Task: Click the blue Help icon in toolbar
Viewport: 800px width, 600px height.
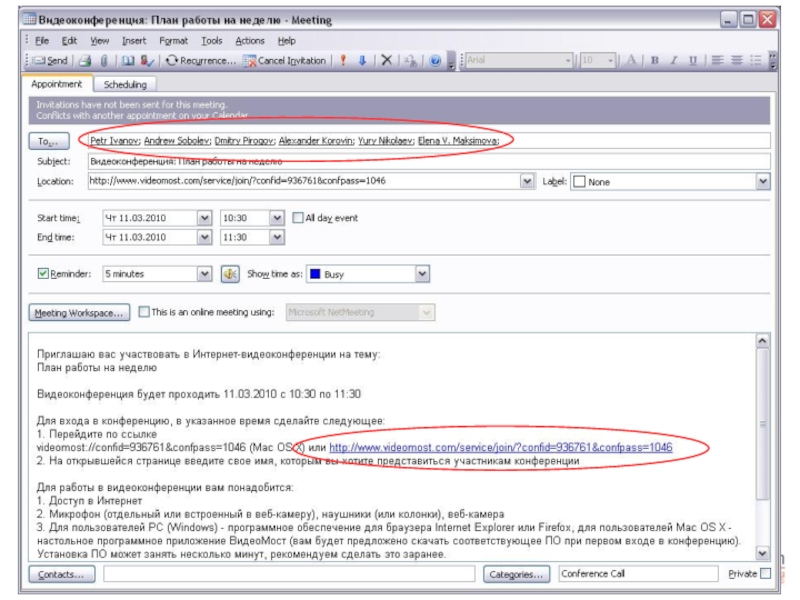Action: 435,61
